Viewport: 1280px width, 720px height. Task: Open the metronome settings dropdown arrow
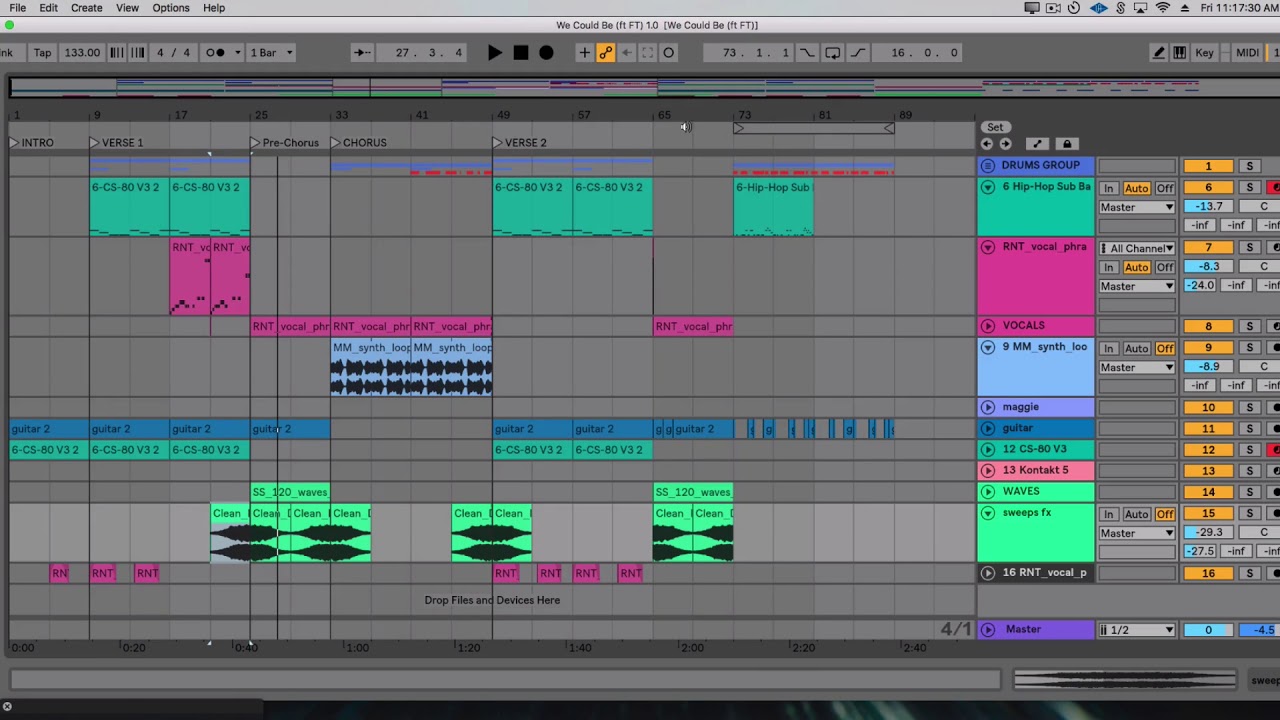pos(237,53)
